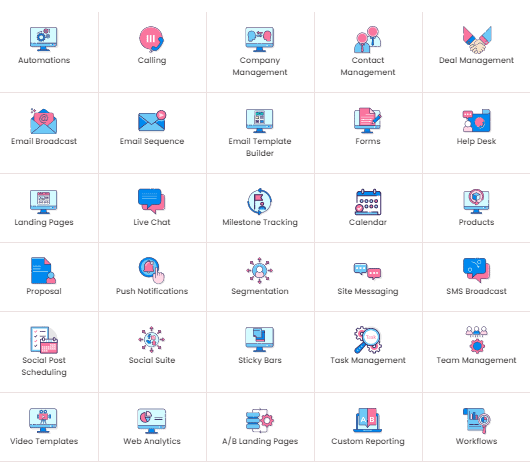This screenshot has height=467, width=530.
Task: Click the Email Broadcast envelope icon
Action: pos(44,121)
